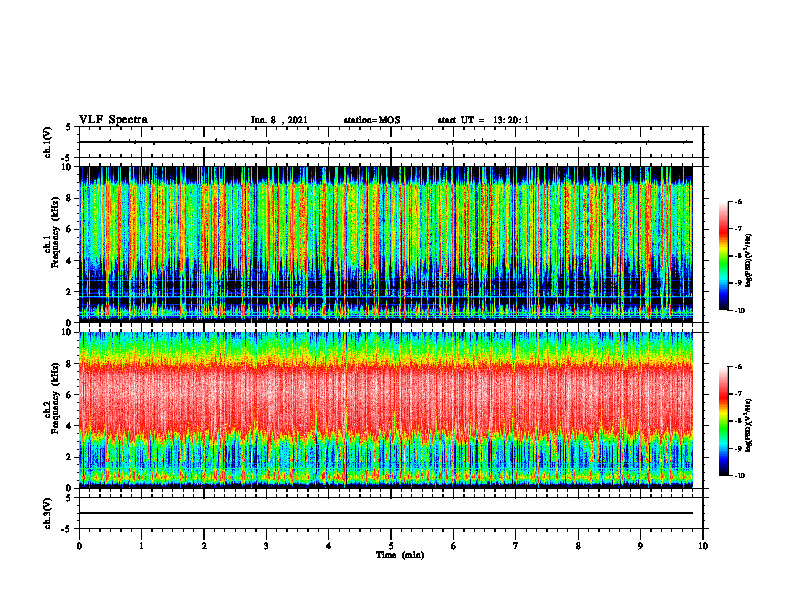Click the ch.2 frequency tick label "8"
This screenshot has height=612, width=792.
point(71,364)
